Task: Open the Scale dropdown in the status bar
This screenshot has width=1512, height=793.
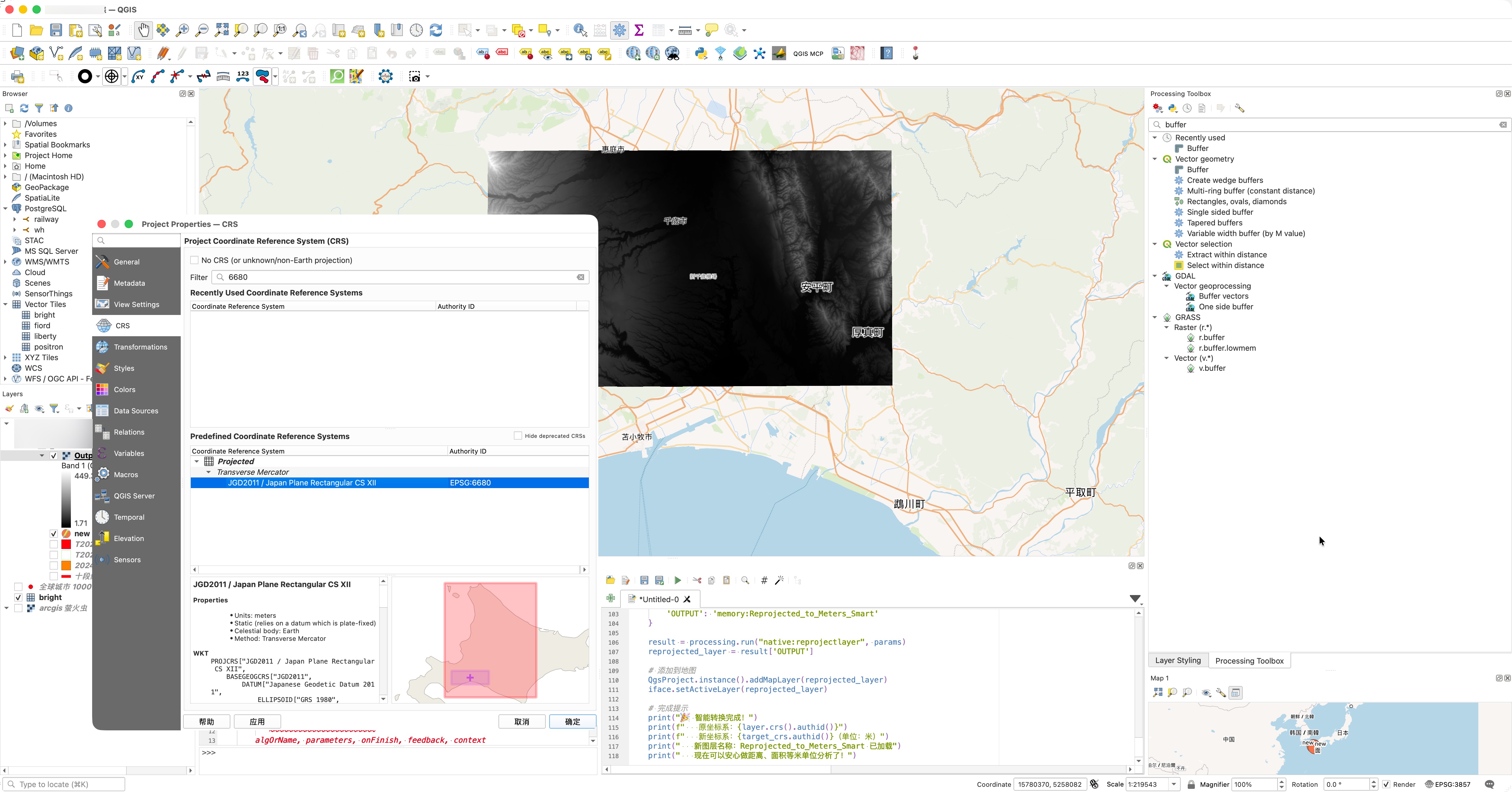Action: (1173, 784)
